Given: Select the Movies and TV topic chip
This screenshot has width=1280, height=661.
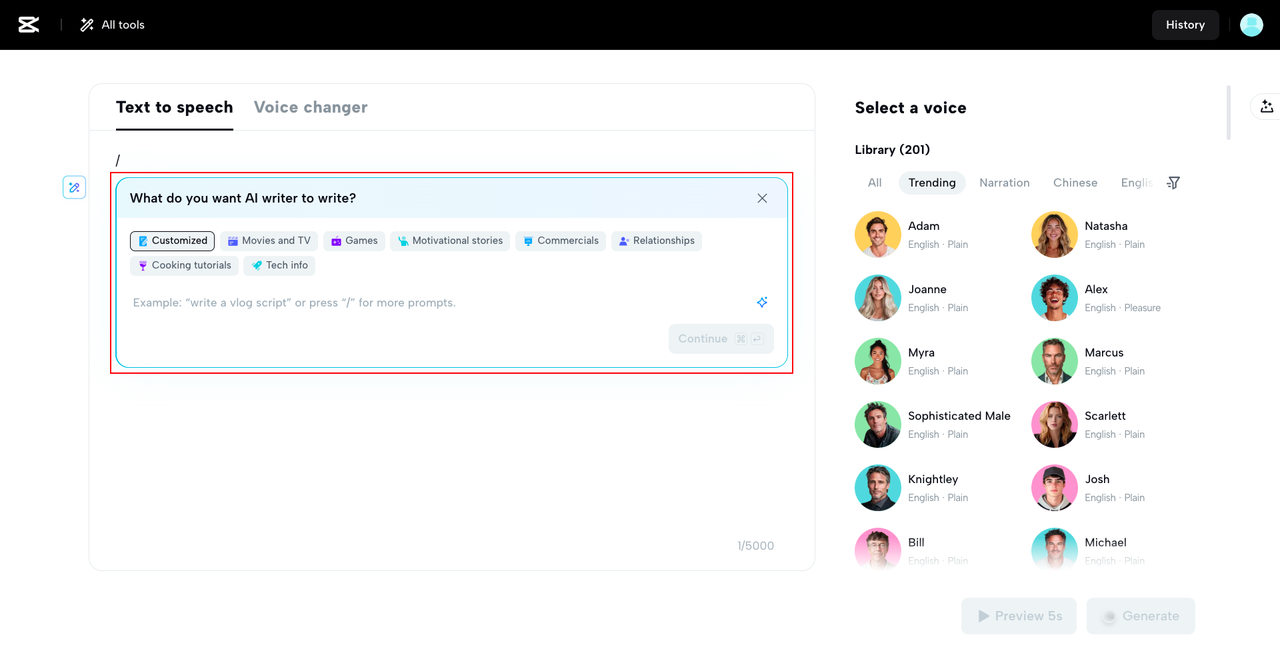Looking at the screenshot, I should pyautogui.click(x=269, y=240).
